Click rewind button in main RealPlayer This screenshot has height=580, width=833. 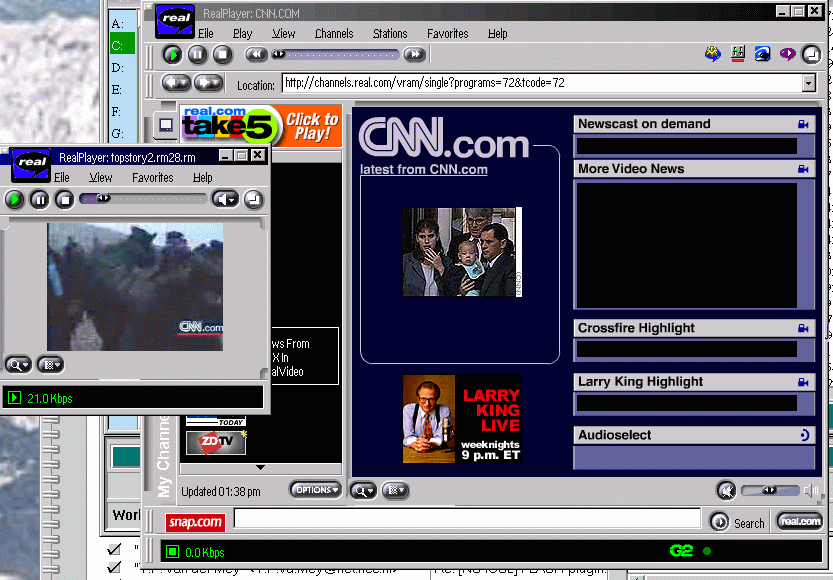coord(256,54)
